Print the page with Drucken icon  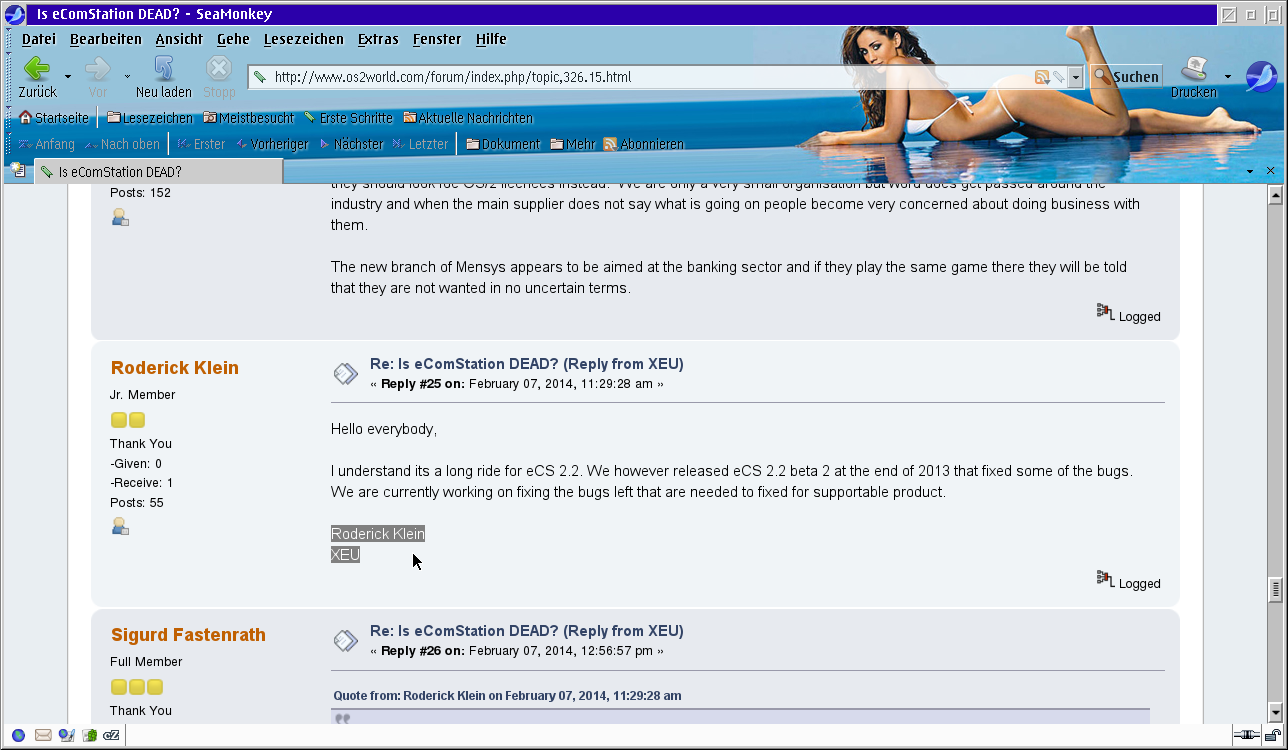coord(1194,76)
